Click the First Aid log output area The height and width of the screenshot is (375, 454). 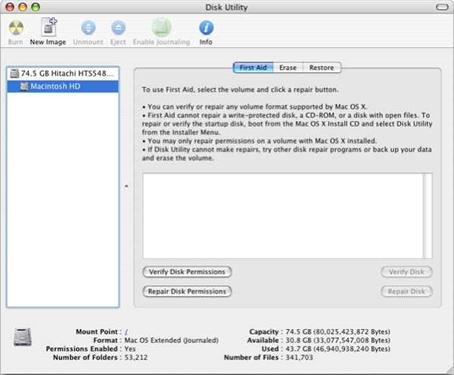tap(283, 216)
